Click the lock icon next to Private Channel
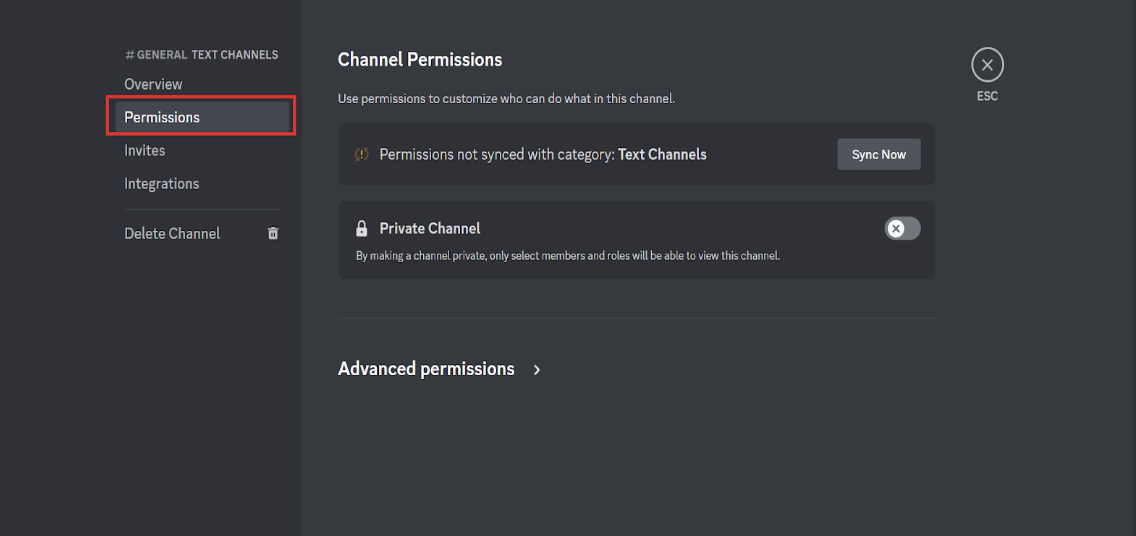 click(x=362, y=228)
